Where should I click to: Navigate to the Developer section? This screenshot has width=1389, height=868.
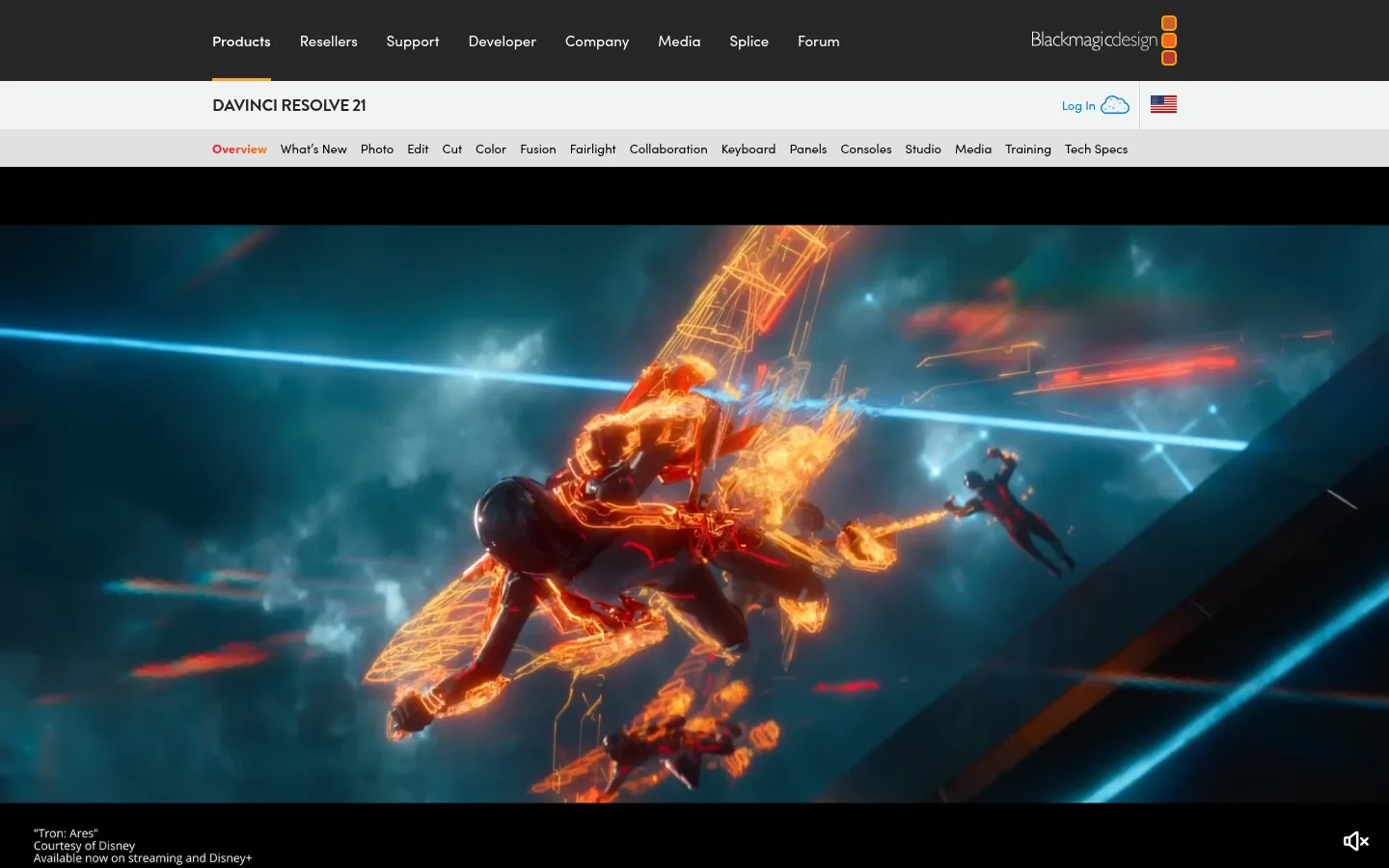coord(503,41)
